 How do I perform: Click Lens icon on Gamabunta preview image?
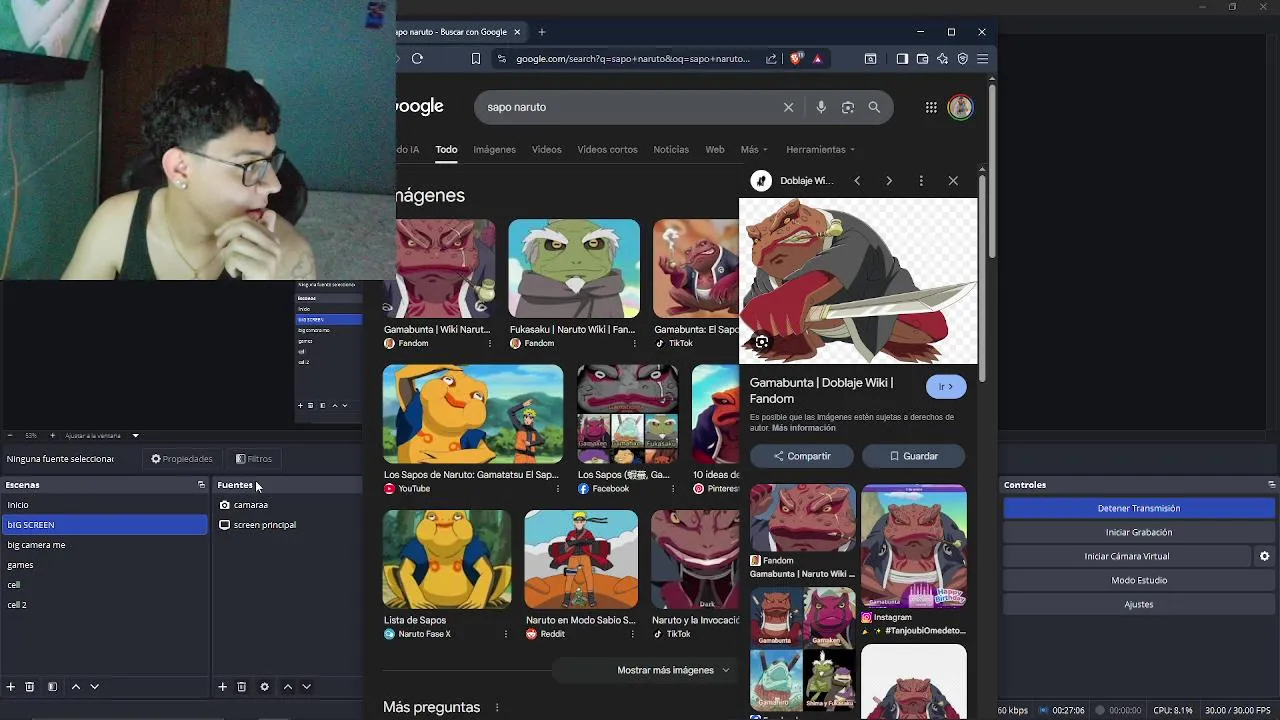(x=762, y=342)
